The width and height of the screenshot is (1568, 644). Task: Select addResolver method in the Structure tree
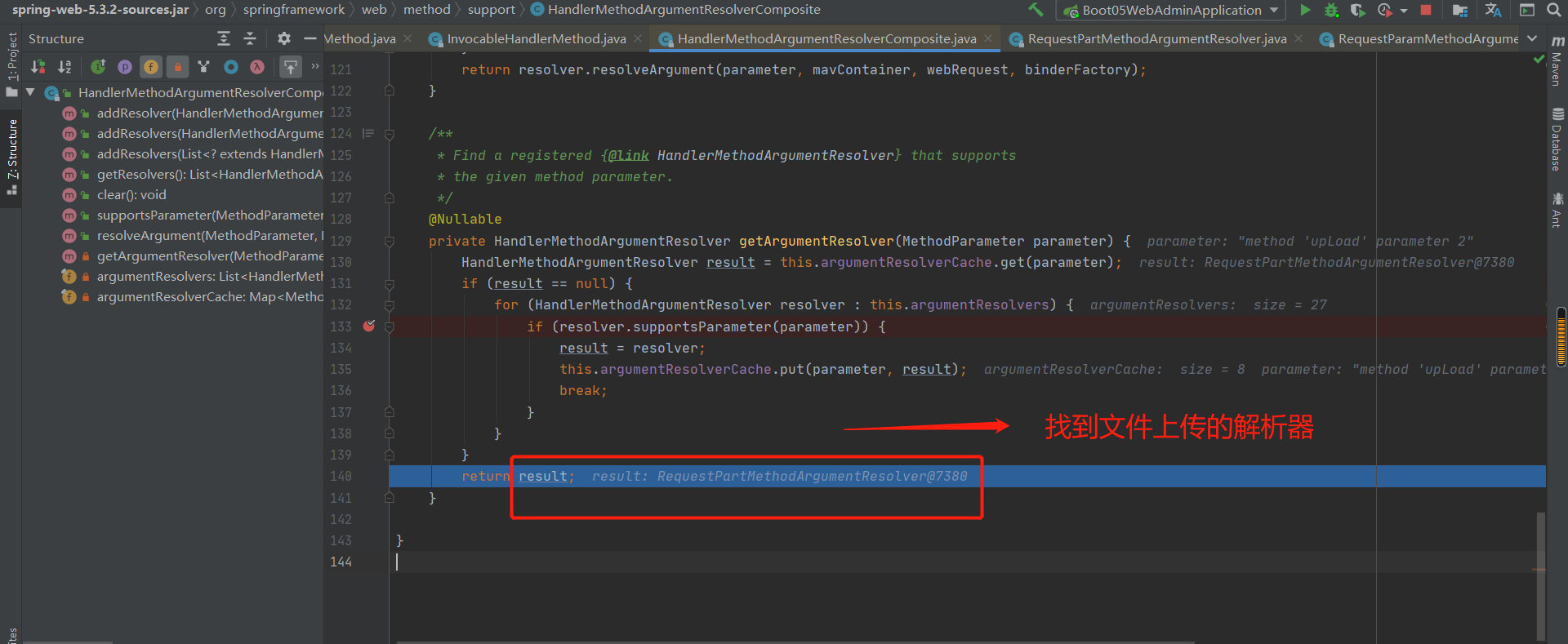[210, 113]
